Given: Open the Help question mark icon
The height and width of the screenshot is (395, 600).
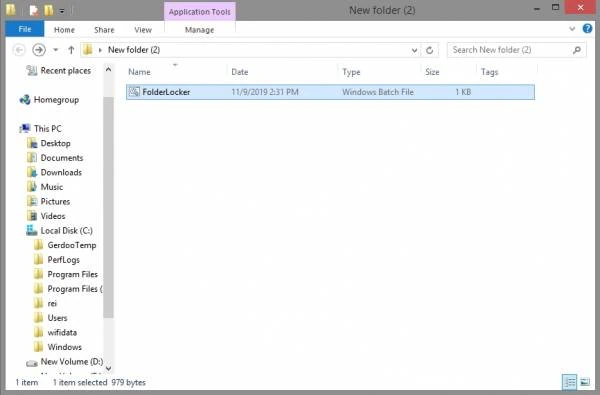Looking at the screenshot, I should (x=587, y=29).
